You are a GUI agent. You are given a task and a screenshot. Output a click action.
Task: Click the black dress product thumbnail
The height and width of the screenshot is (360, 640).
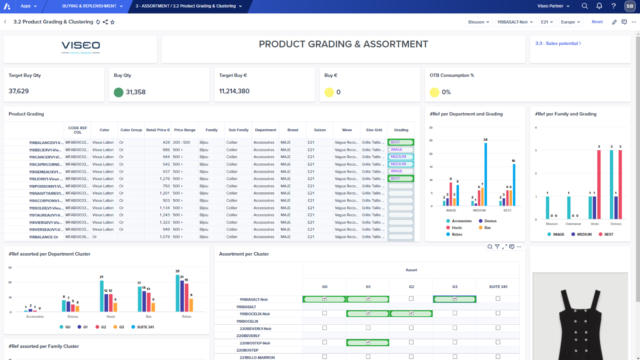coord(580,316)
